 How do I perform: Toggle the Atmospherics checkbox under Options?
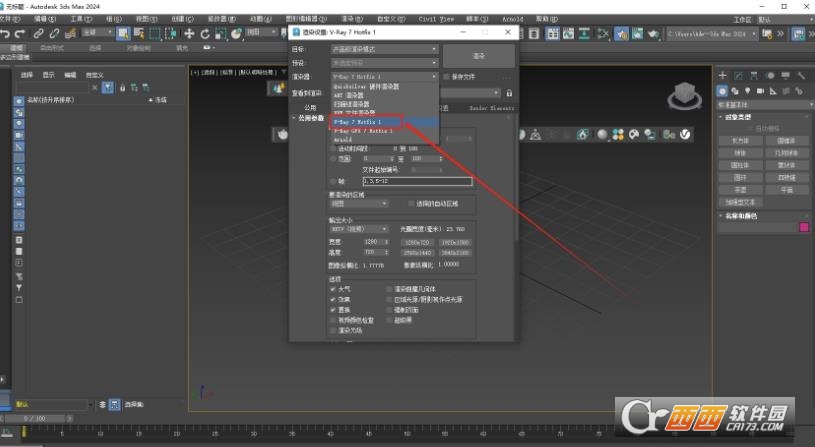[333, 288]
